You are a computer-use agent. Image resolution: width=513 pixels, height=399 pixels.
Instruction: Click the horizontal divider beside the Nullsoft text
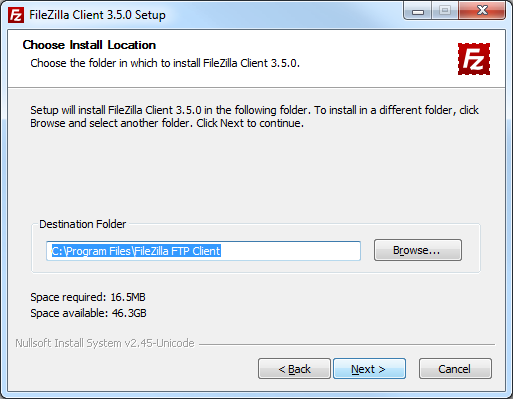coord(347,344)
